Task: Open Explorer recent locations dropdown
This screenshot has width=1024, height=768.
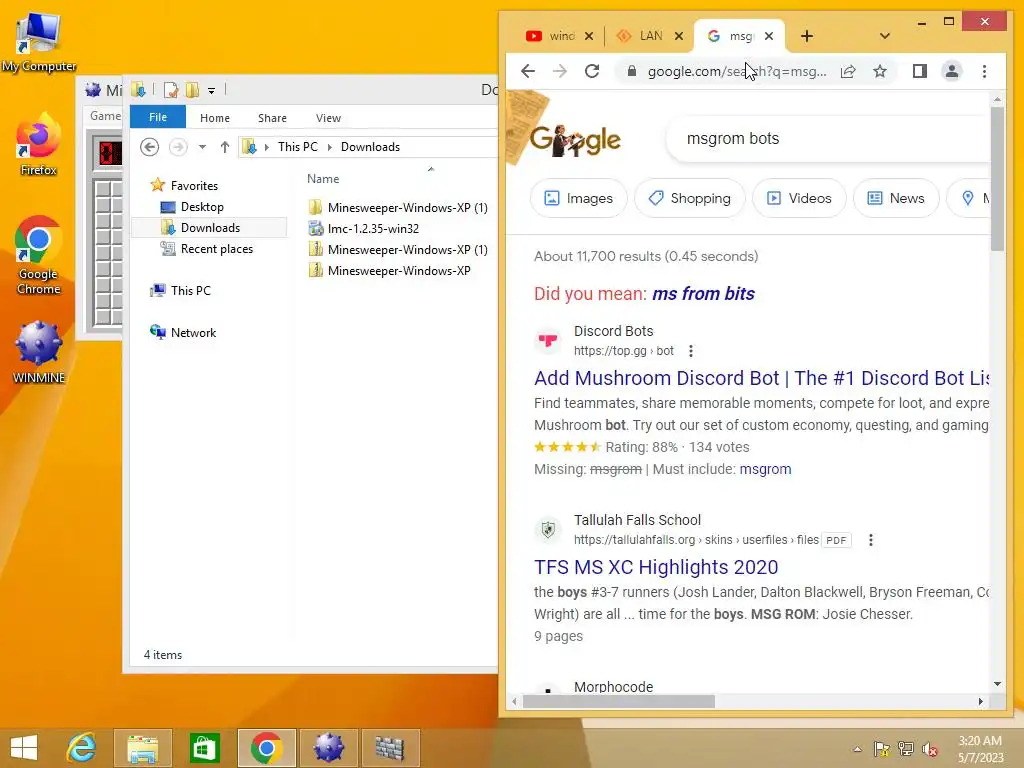Action: point(202,147)
